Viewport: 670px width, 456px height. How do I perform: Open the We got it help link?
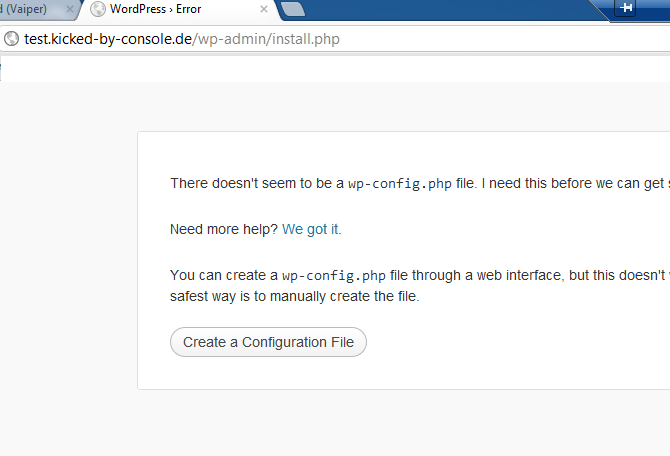(311, 229)
